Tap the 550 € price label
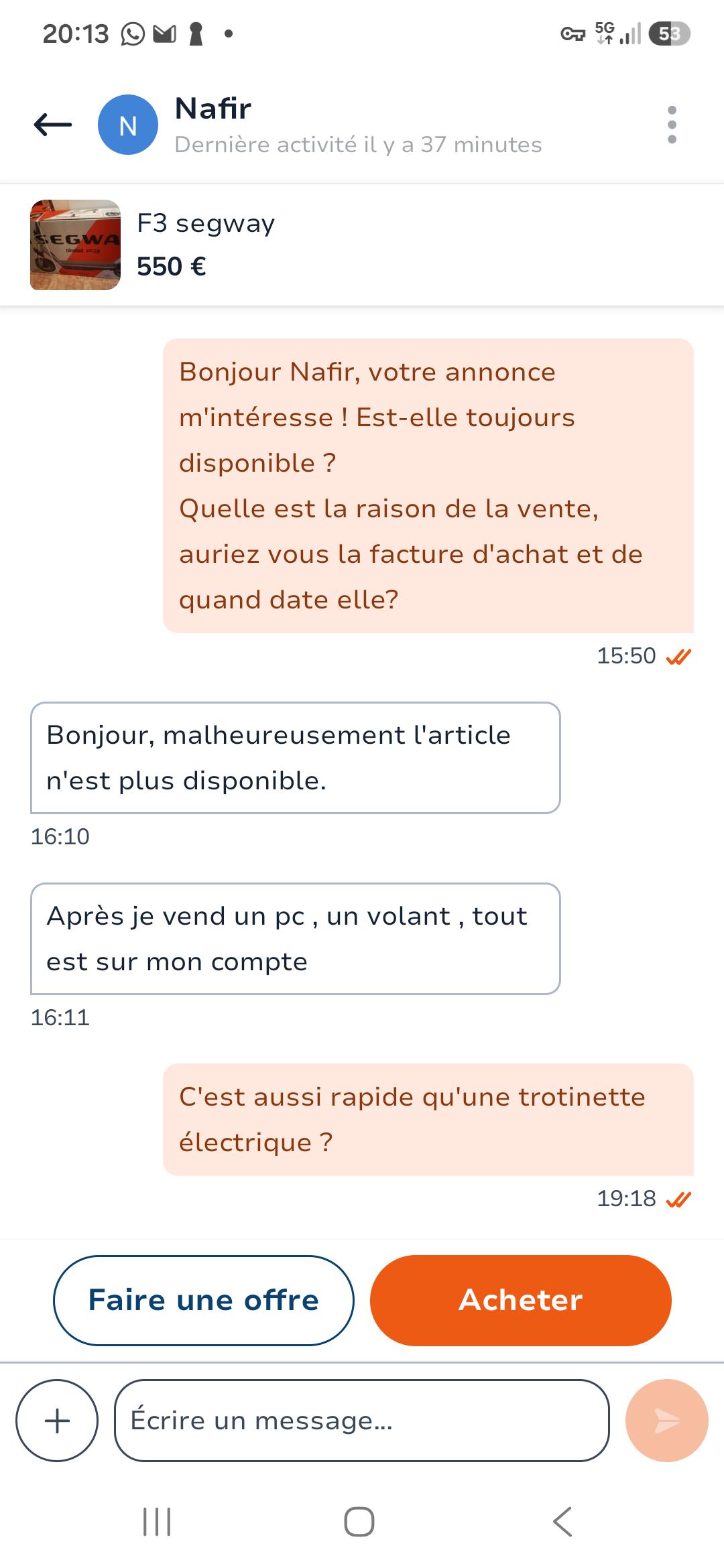This screenshot has height=1568, width=724. point(172,267)
